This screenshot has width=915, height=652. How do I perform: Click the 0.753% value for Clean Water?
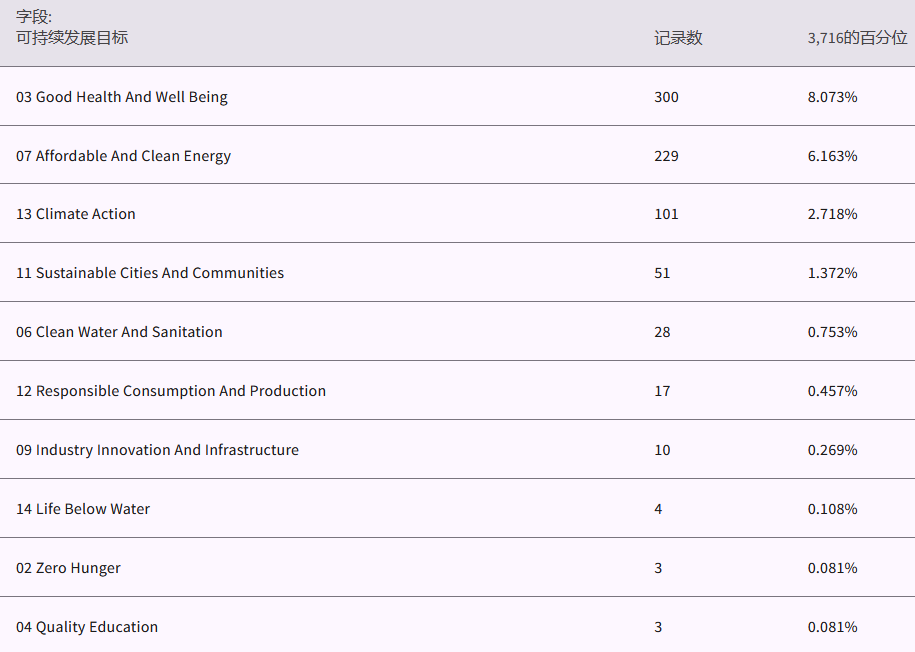832,332
